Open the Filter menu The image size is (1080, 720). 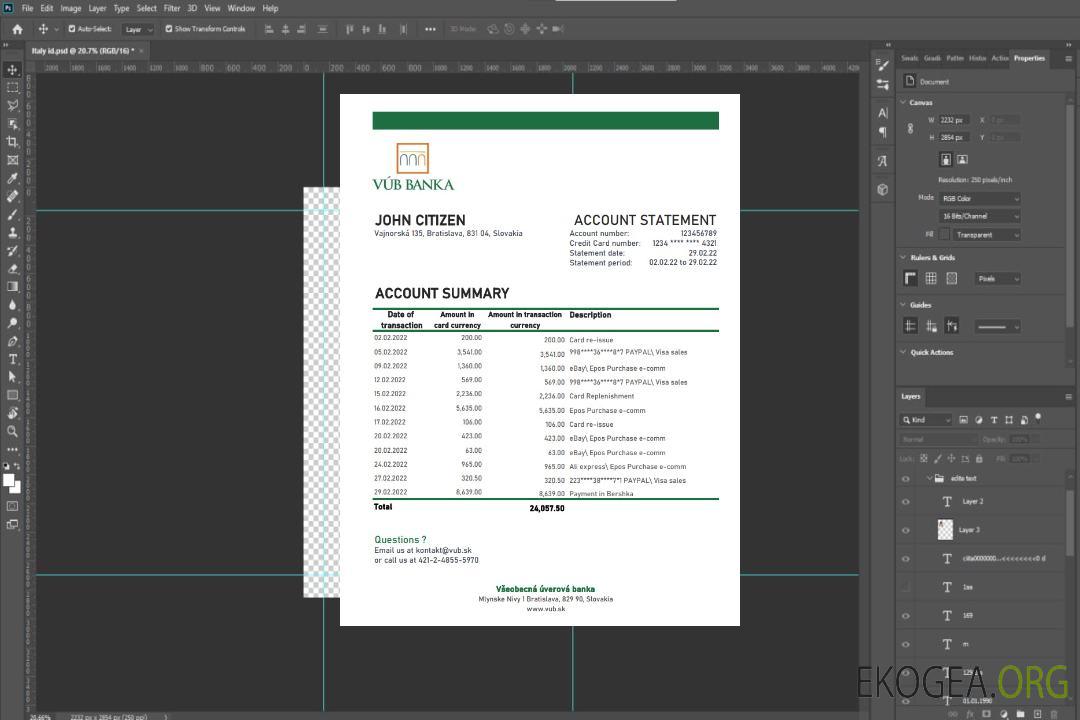click(x=172, y=8)
